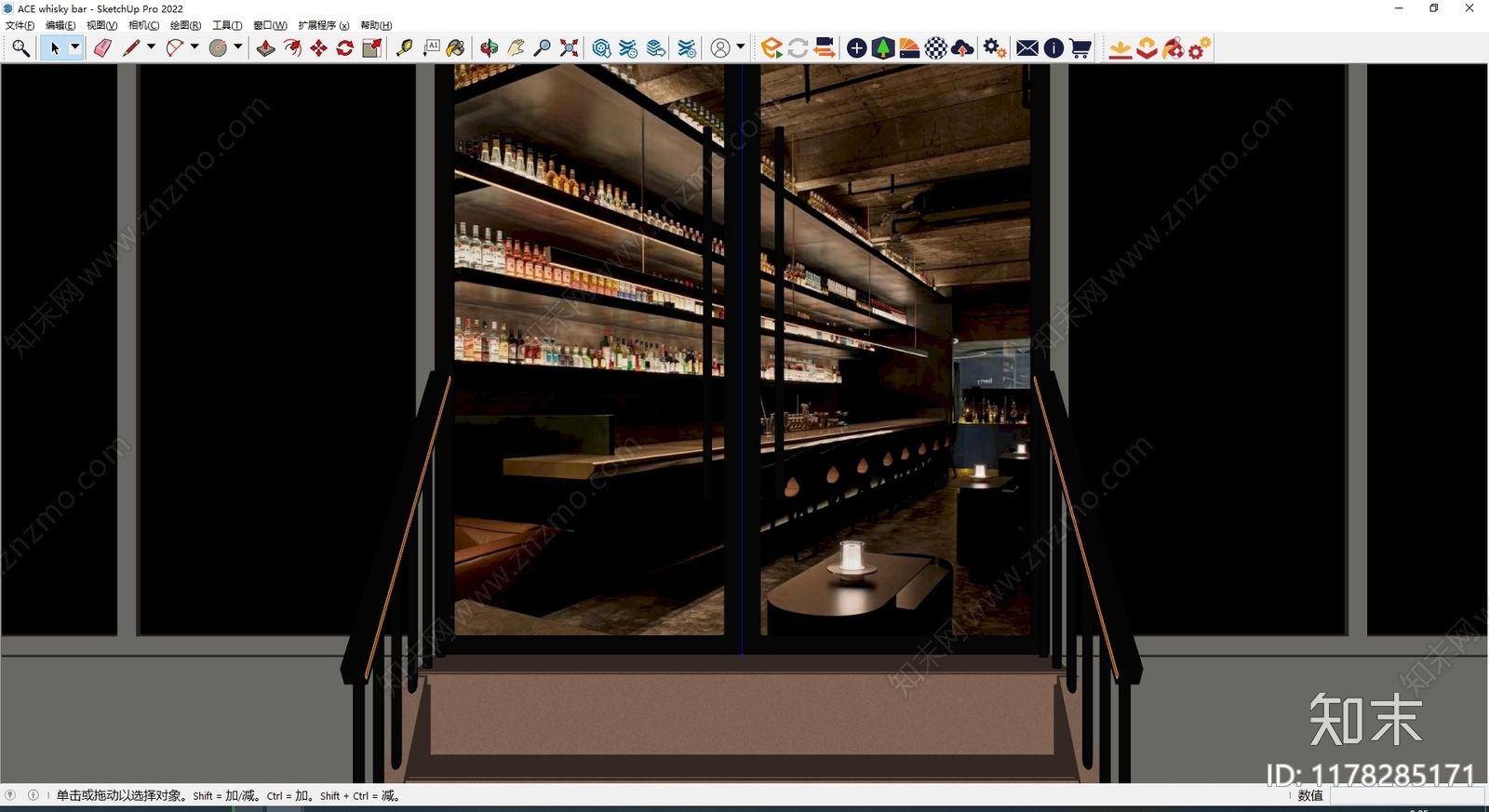Click the Enscape feedback envelope icon
The width and height of the screenshot is (1489, 812).
pos(1027,48)
